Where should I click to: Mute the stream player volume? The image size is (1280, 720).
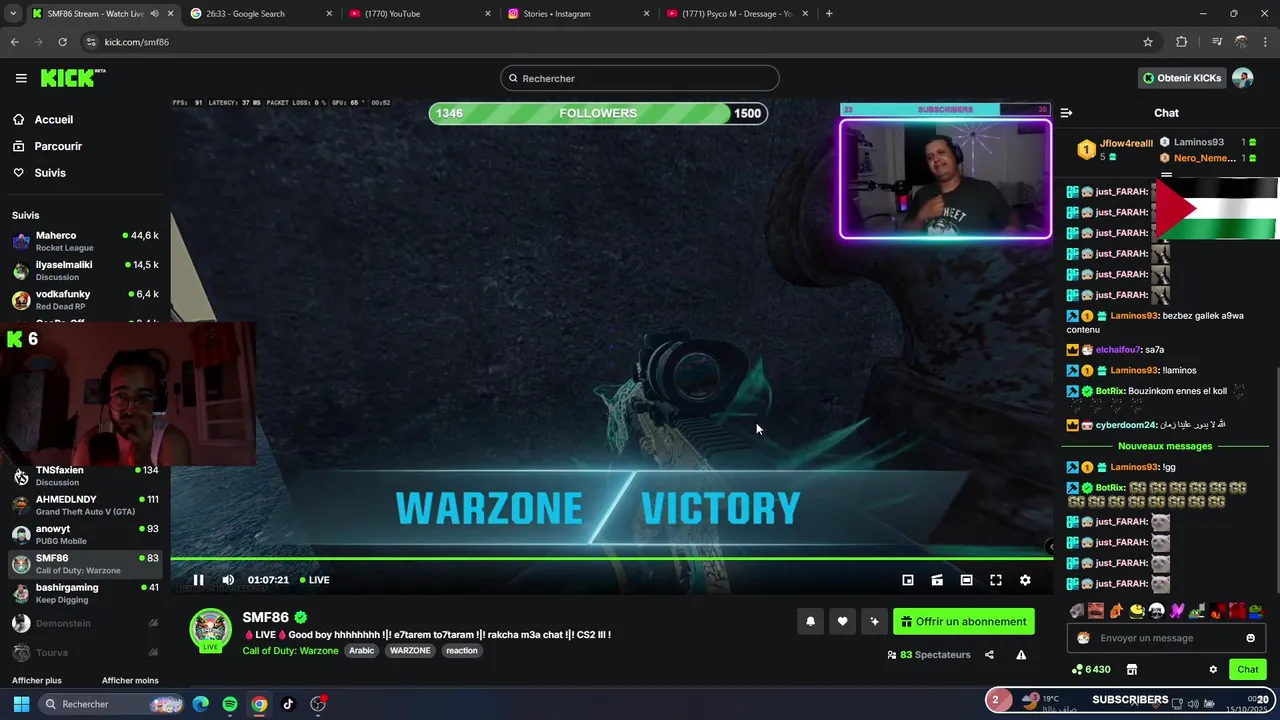point(228,580)
